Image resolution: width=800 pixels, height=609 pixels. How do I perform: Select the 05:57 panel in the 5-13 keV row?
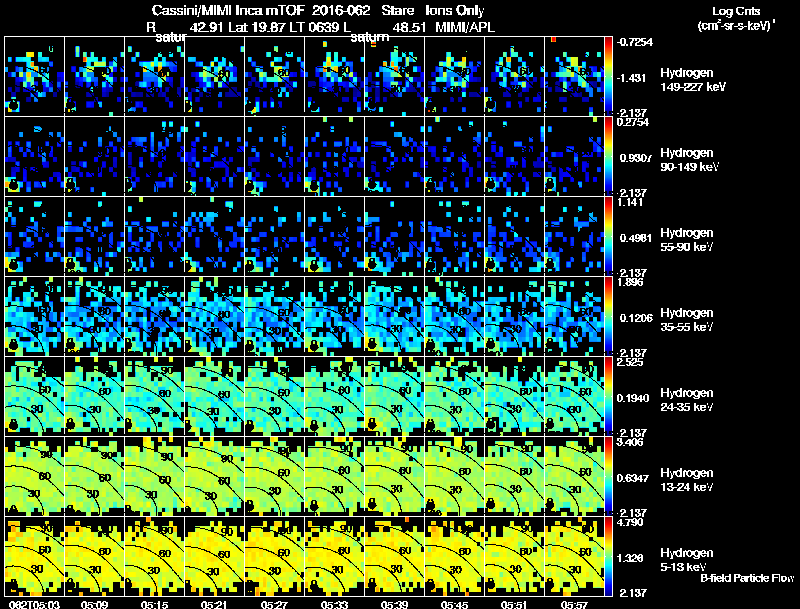[x=574, y=556]
